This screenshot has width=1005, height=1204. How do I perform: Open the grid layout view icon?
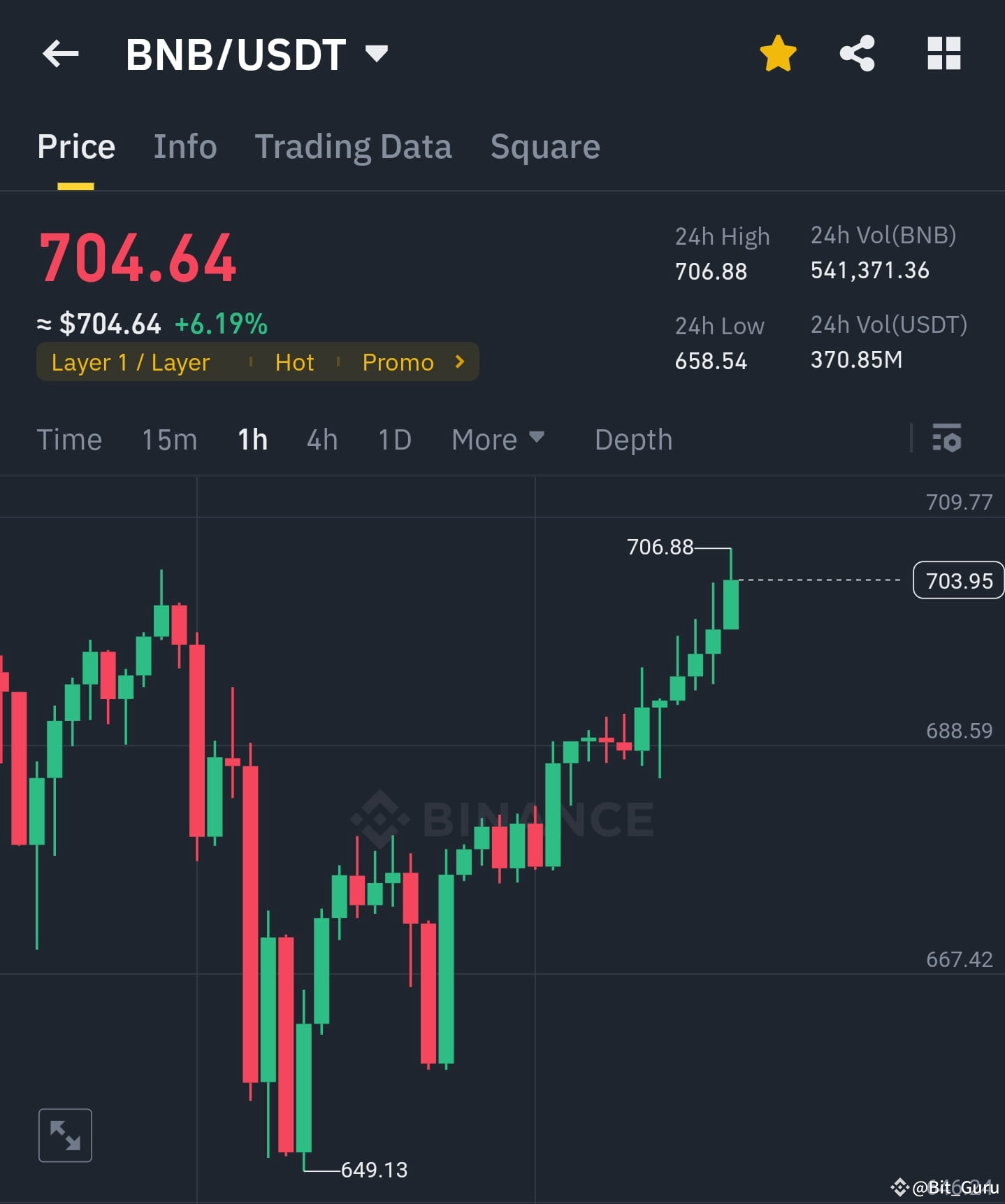click(943, 52)
